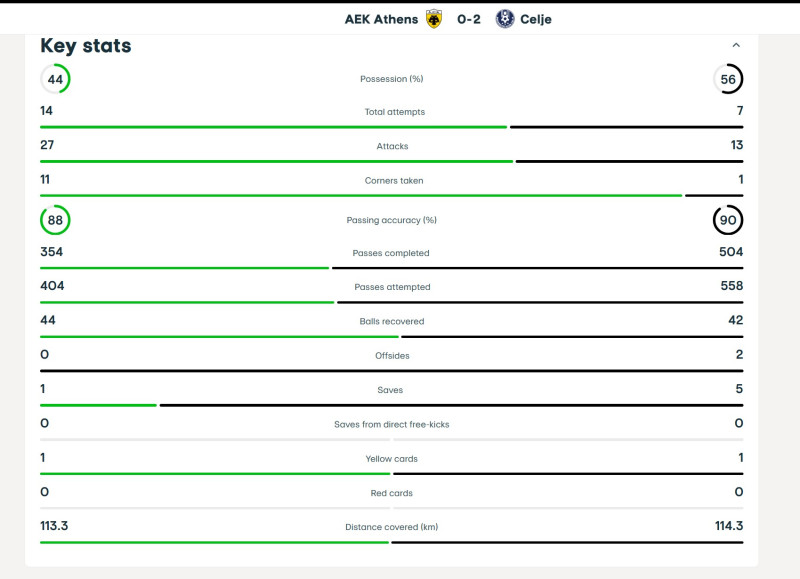This screenshot has width=800, height=579.
Task: Click the AEK Athens club crest
Action: [x=433, y=19]
